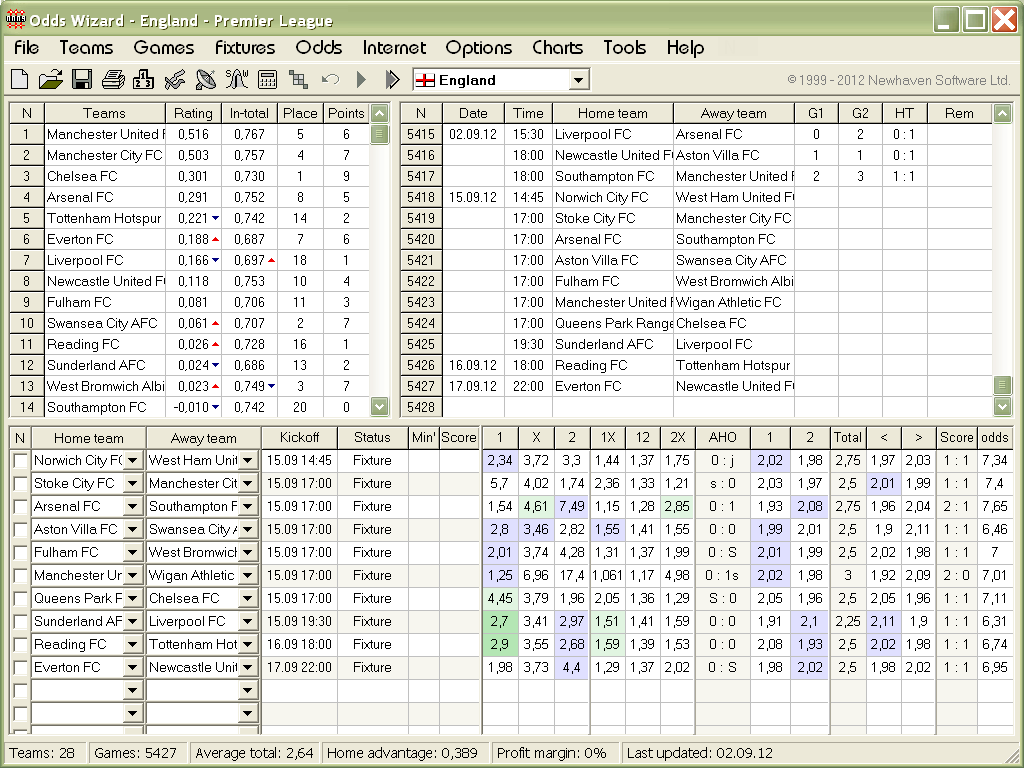The image size is (1024, 768).
Task: Click teams table scroll down arrow
Action: pos(379,406)
